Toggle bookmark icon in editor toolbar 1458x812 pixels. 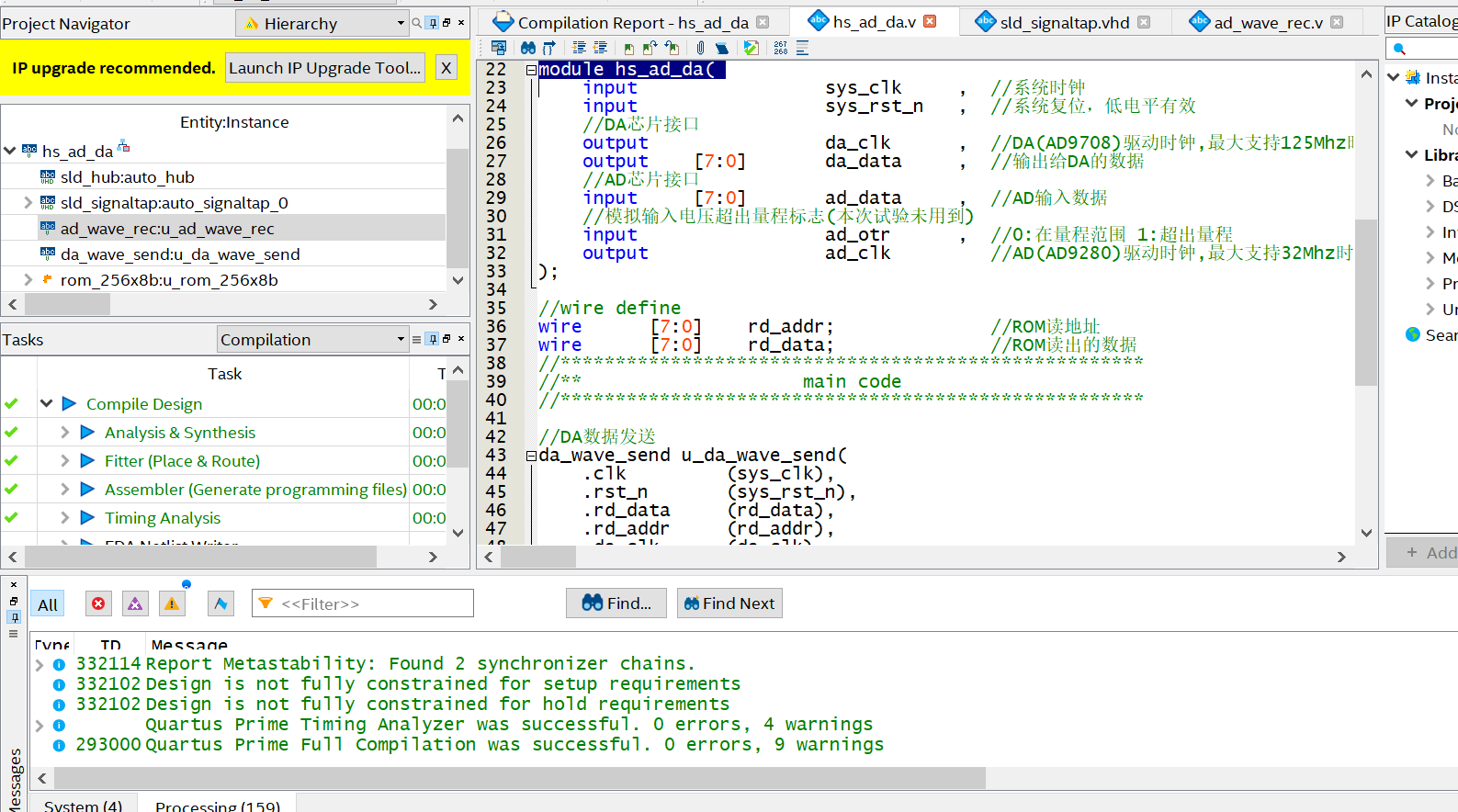click(629, 49)
